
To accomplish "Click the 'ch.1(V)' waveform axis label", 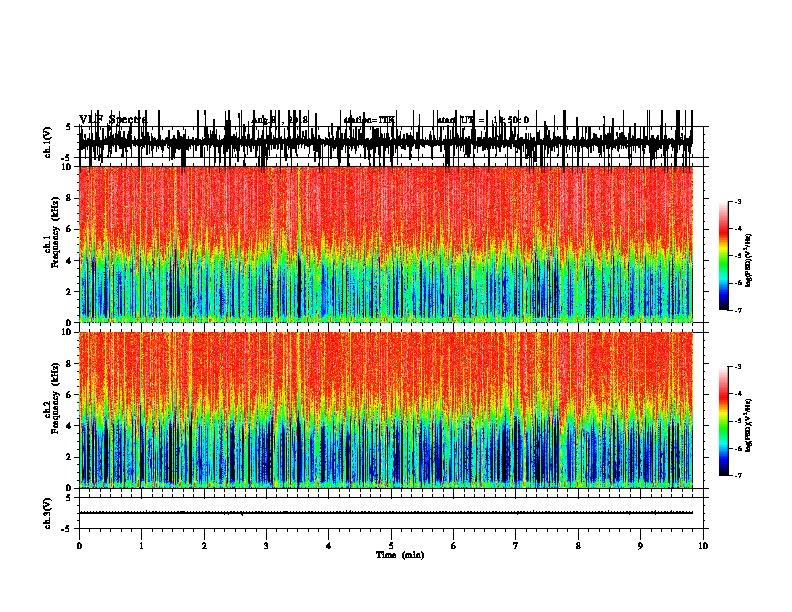I will 47,142.
